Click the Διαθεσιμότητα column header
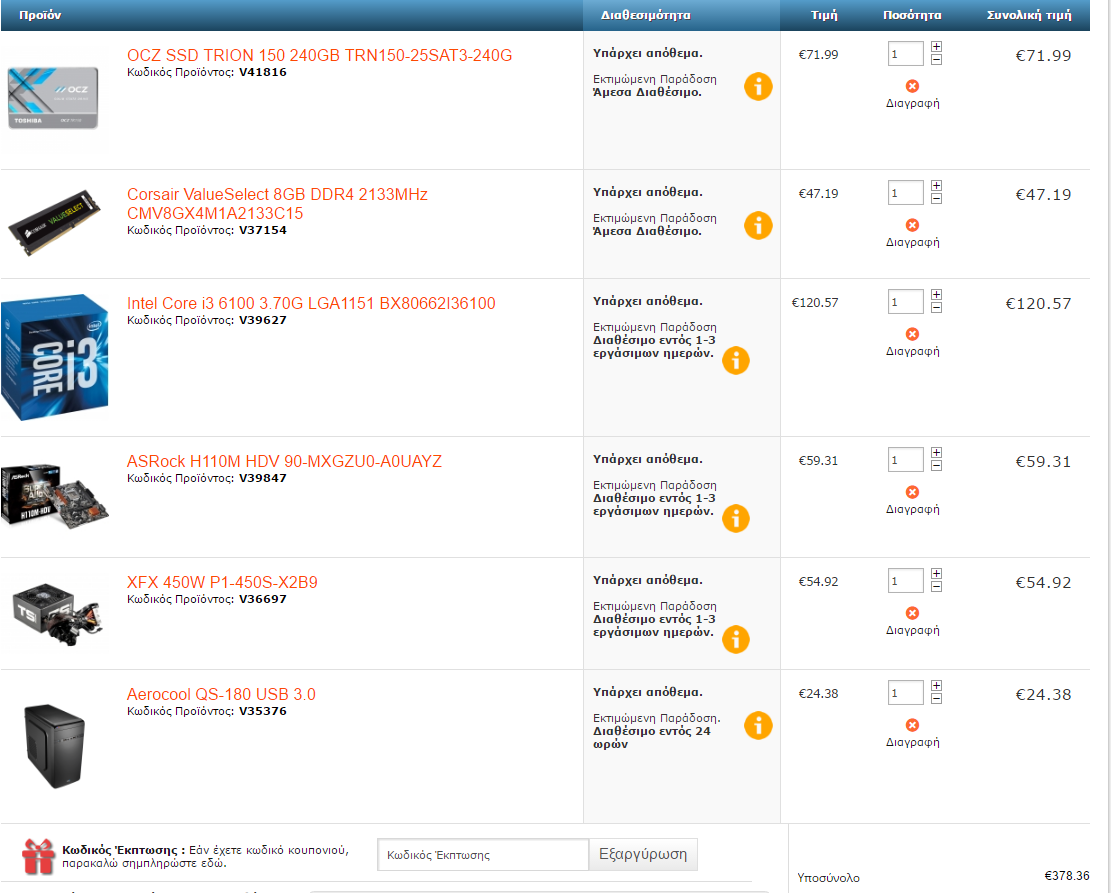The width and height of the screenshot is (1111, 893). [x=645, y=15]
